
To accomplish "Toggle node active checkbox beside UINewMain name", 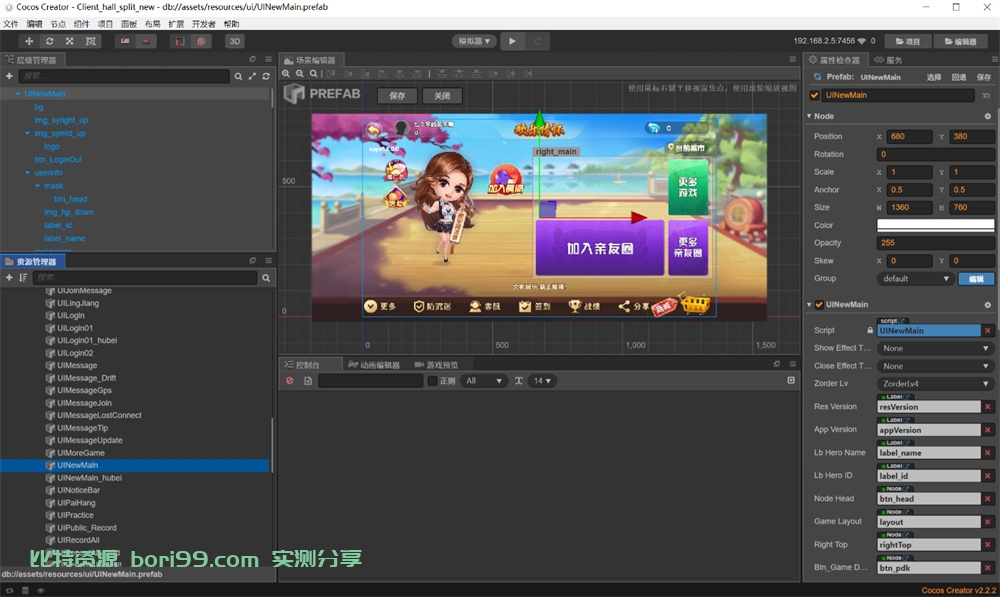I will [x=814, y=95].
